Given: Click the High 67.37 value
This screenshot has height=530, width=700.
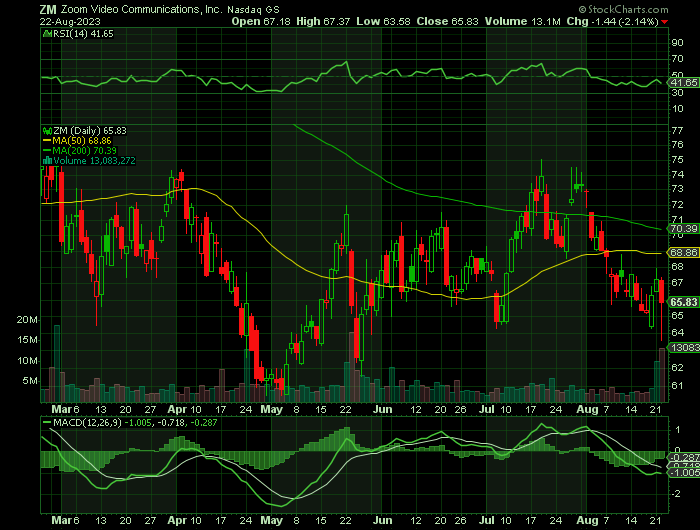Looking at the screenshot, I should click(x=323, y=21).
